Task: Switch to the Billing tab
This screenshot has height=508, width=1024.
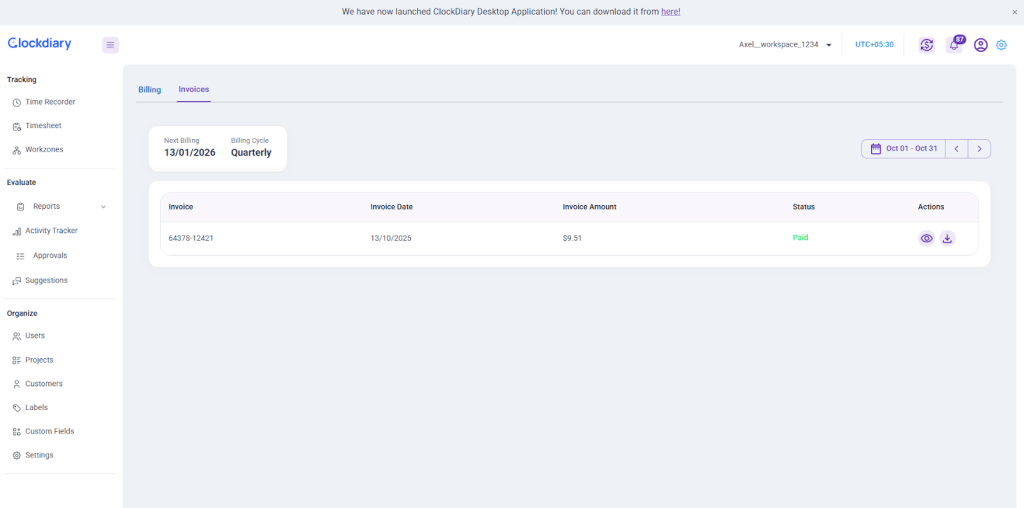Action: pyautogui.click(x=149, y=90)
